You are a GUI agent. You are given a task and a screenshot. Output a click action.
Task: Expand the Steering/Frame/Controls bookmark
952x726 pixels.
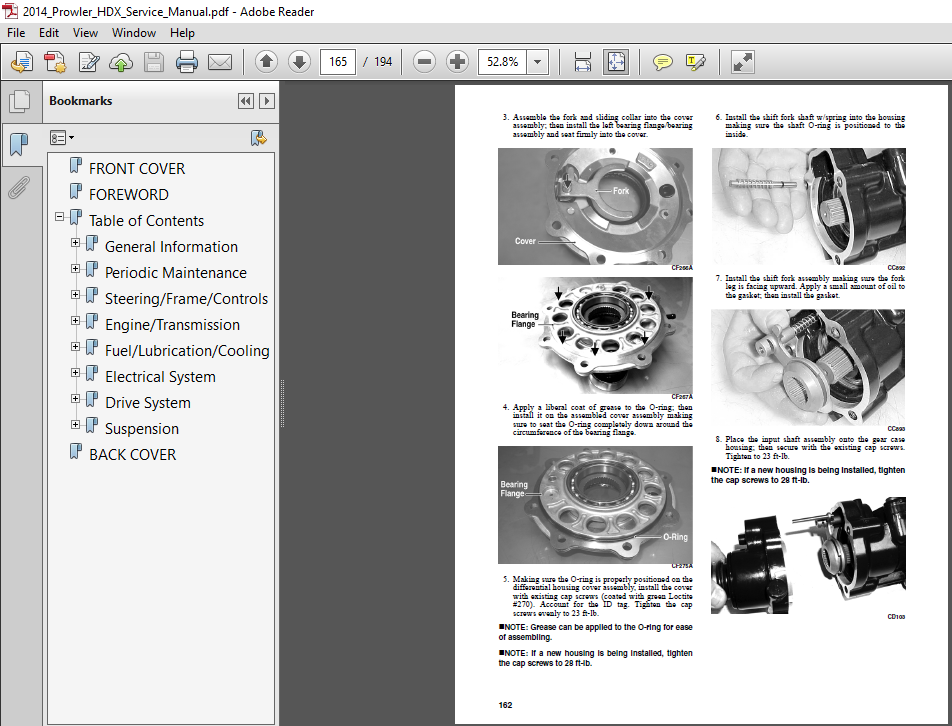(75, 295)
